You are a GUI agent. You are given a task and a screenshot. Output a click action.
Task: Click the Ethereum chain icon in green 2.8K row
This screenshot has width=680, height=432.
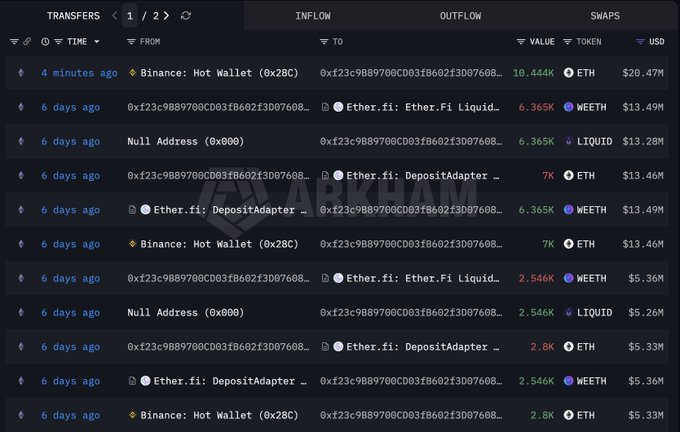[x=21, y=416]
